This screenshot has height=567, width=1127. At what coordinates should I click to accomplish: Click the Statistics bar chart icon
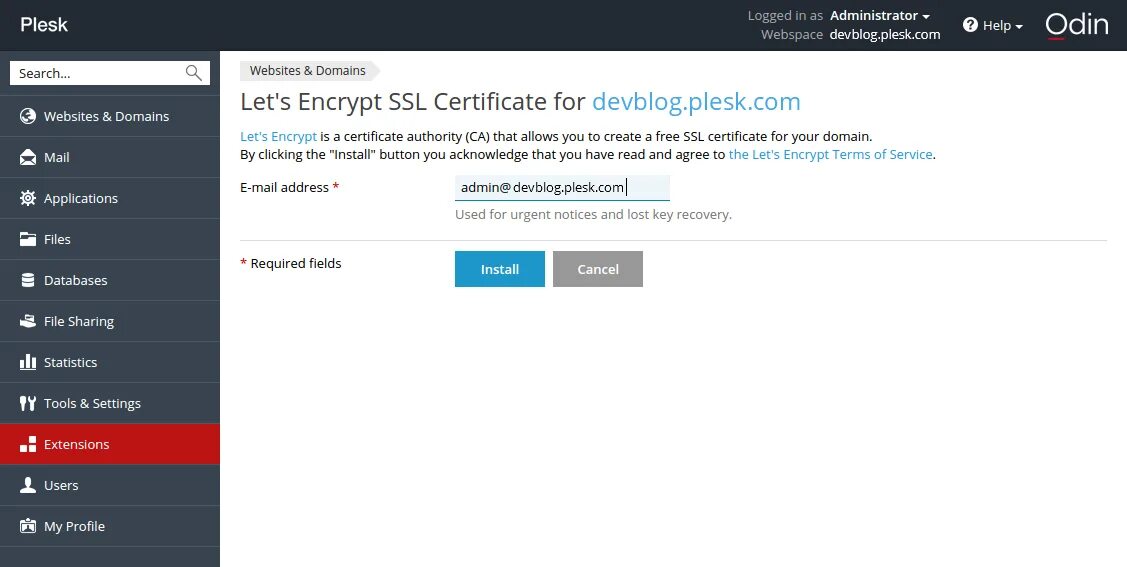point(28,362)
